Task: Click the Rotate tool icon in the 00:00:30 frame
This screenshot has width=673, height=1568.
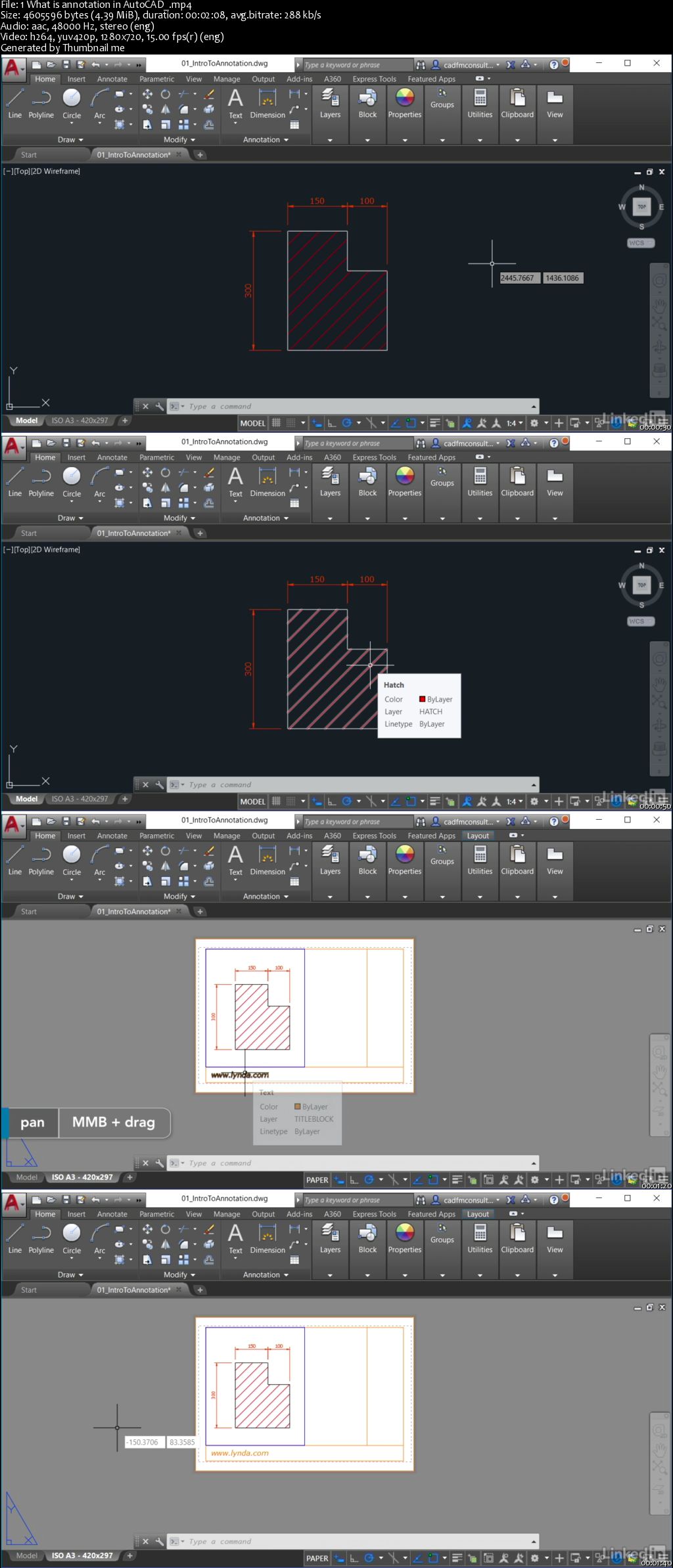Action: click(x=166, y=94)
